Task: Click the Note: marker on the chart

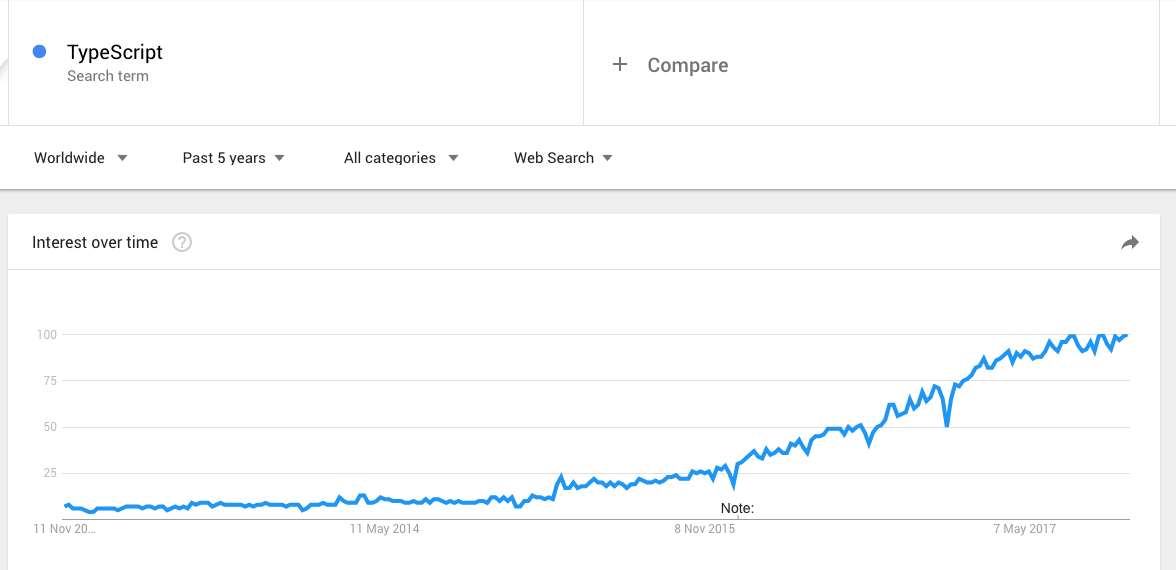Action: click(737, 509)
